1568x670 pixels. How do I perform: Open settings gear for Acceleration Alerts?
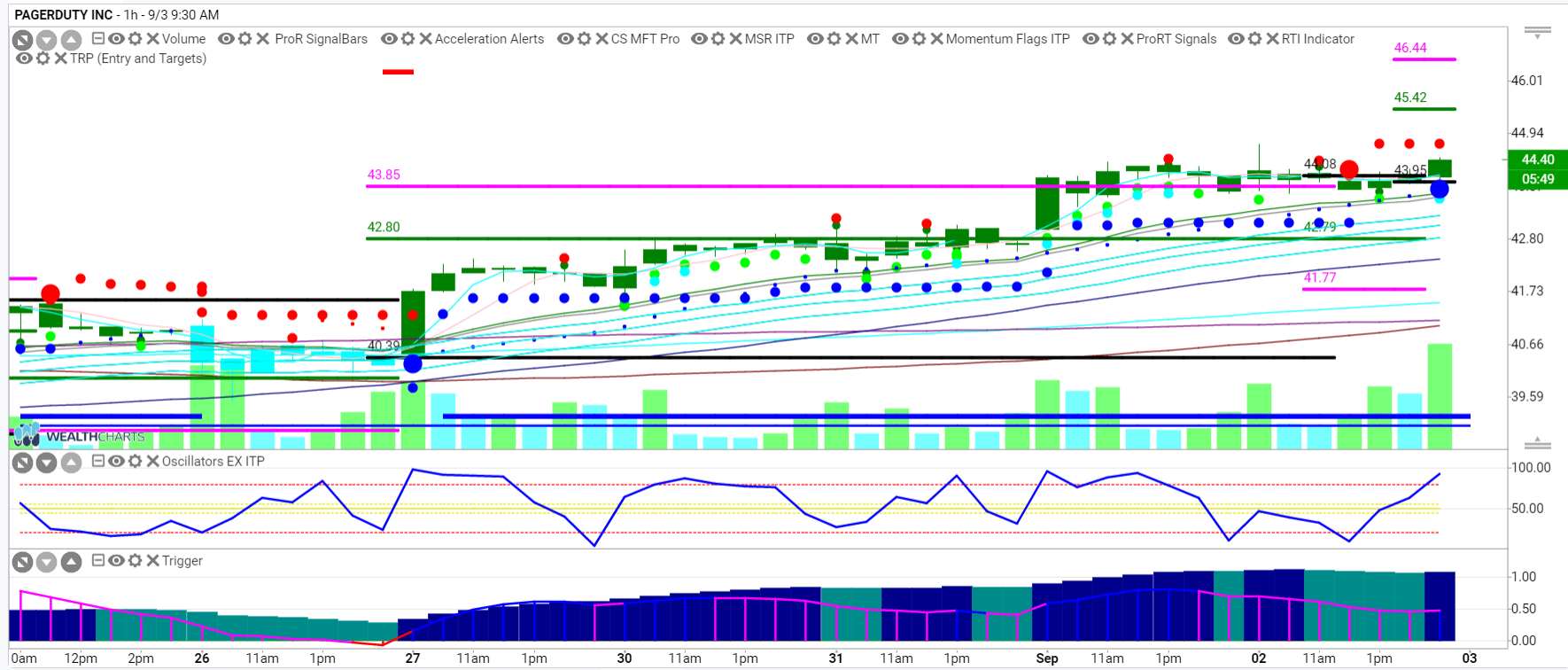point(408,39)
